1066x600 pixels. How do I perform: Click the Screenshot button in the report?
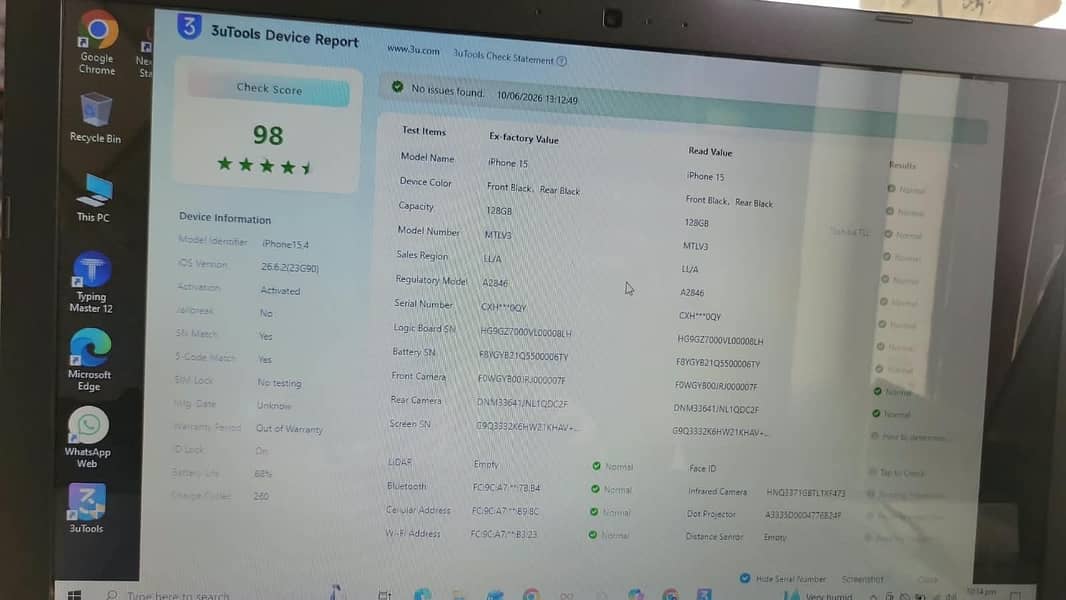(x=862, y=580)
